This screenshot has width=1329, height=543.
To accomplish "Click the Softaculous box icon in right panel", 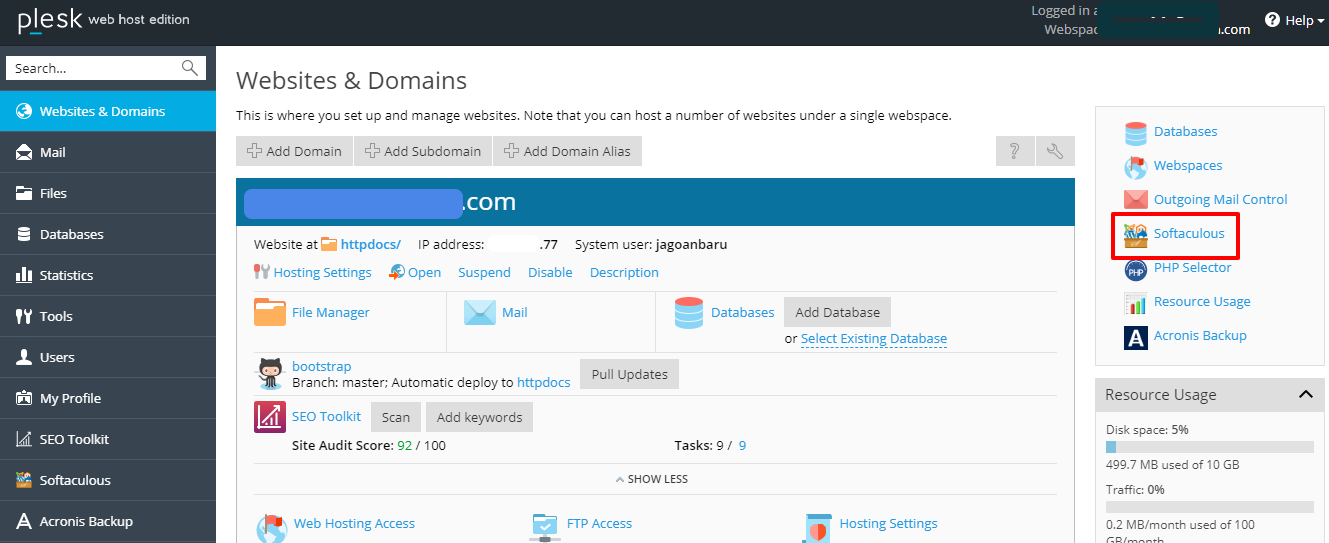I will (x=1136, y=234).
